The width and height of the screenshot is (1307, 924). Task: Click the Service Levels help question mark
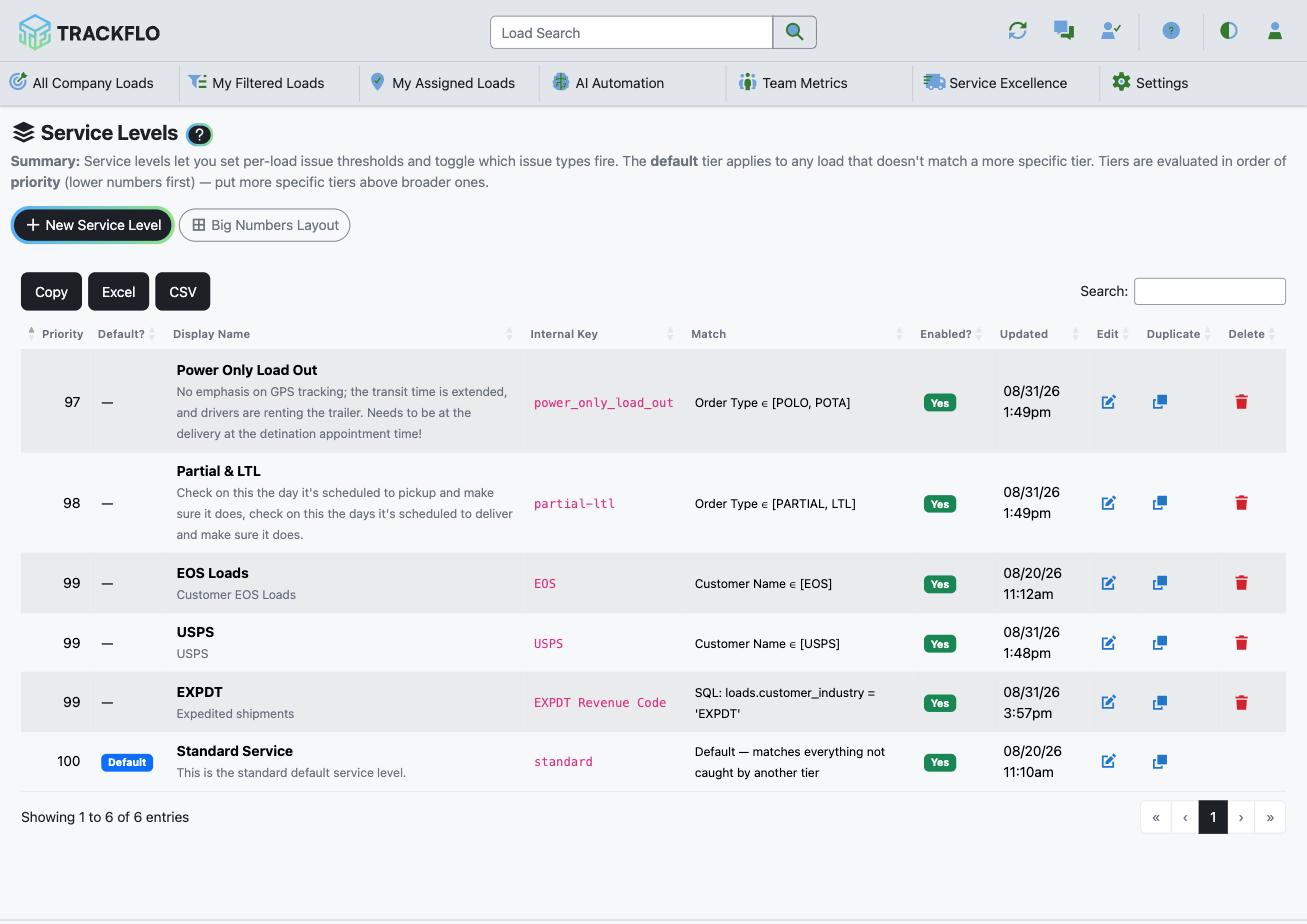pos(199,134)
